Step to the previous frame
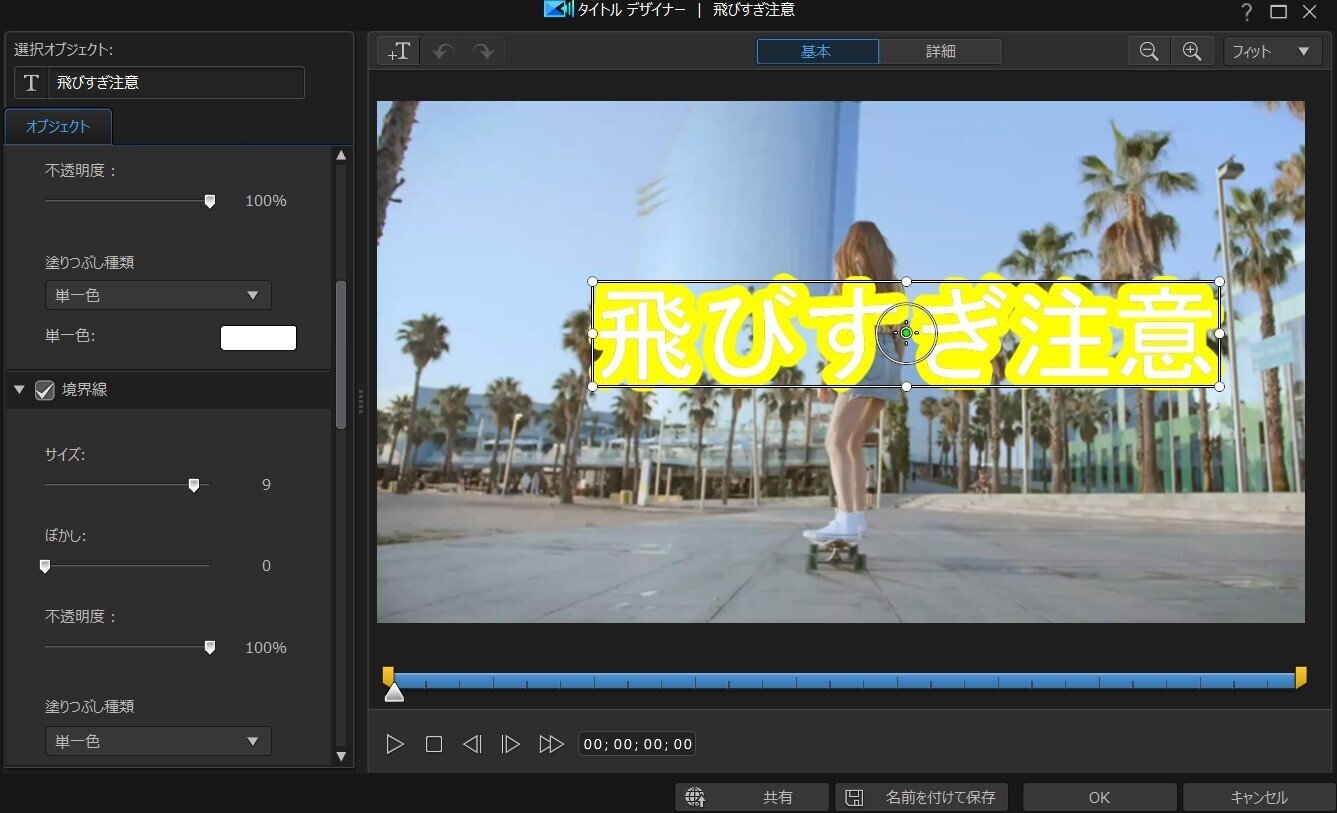This screenshot has width=1337, height=813. (x=472, y=744)
